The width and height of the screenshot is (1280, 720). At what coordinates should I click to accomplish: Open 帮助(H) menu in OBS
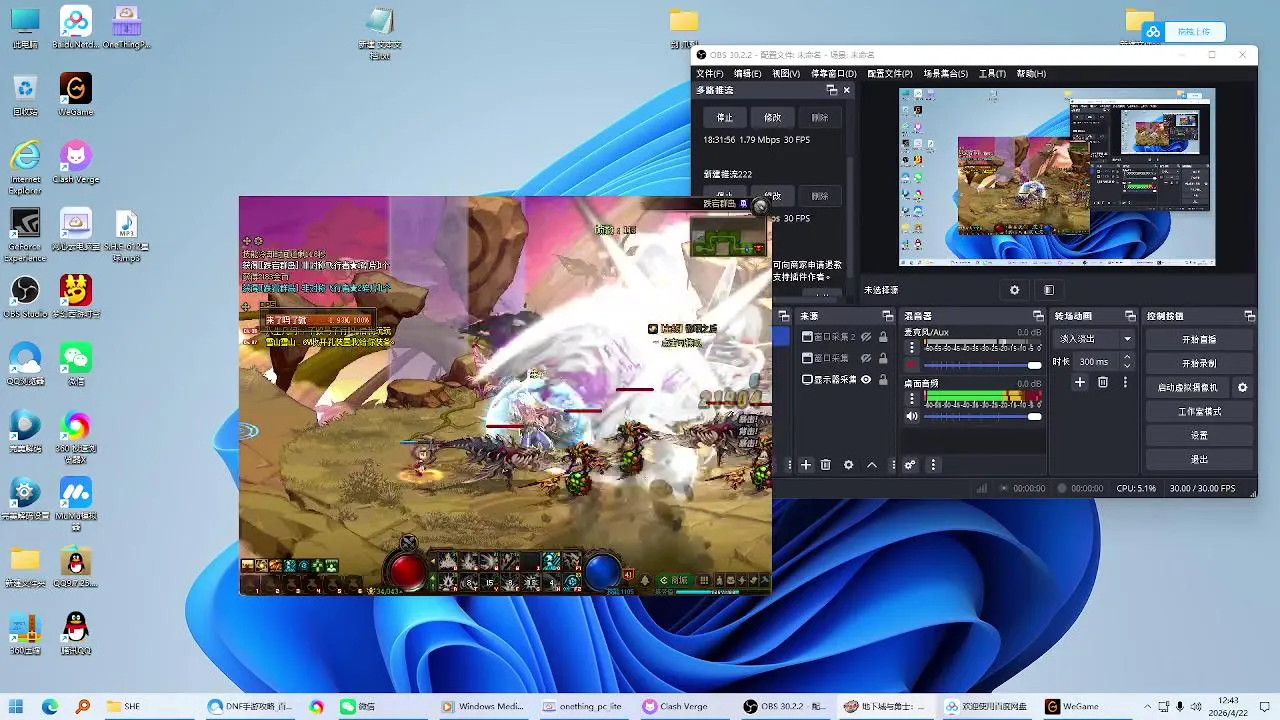1031,74
